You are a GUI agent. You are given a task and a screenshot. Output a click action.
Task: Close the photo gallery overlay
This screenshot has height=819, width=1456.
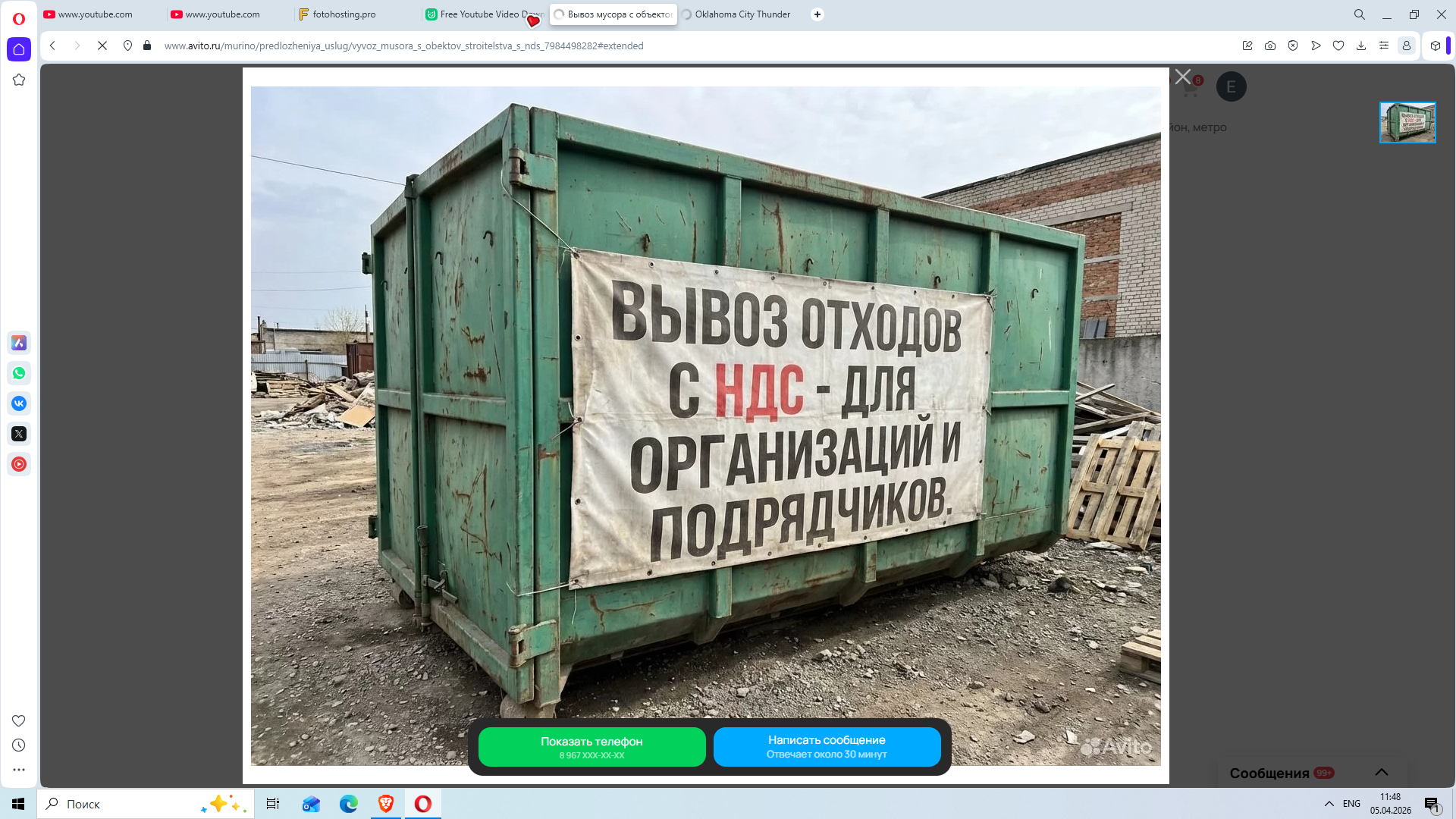[x=1183, y=77]
